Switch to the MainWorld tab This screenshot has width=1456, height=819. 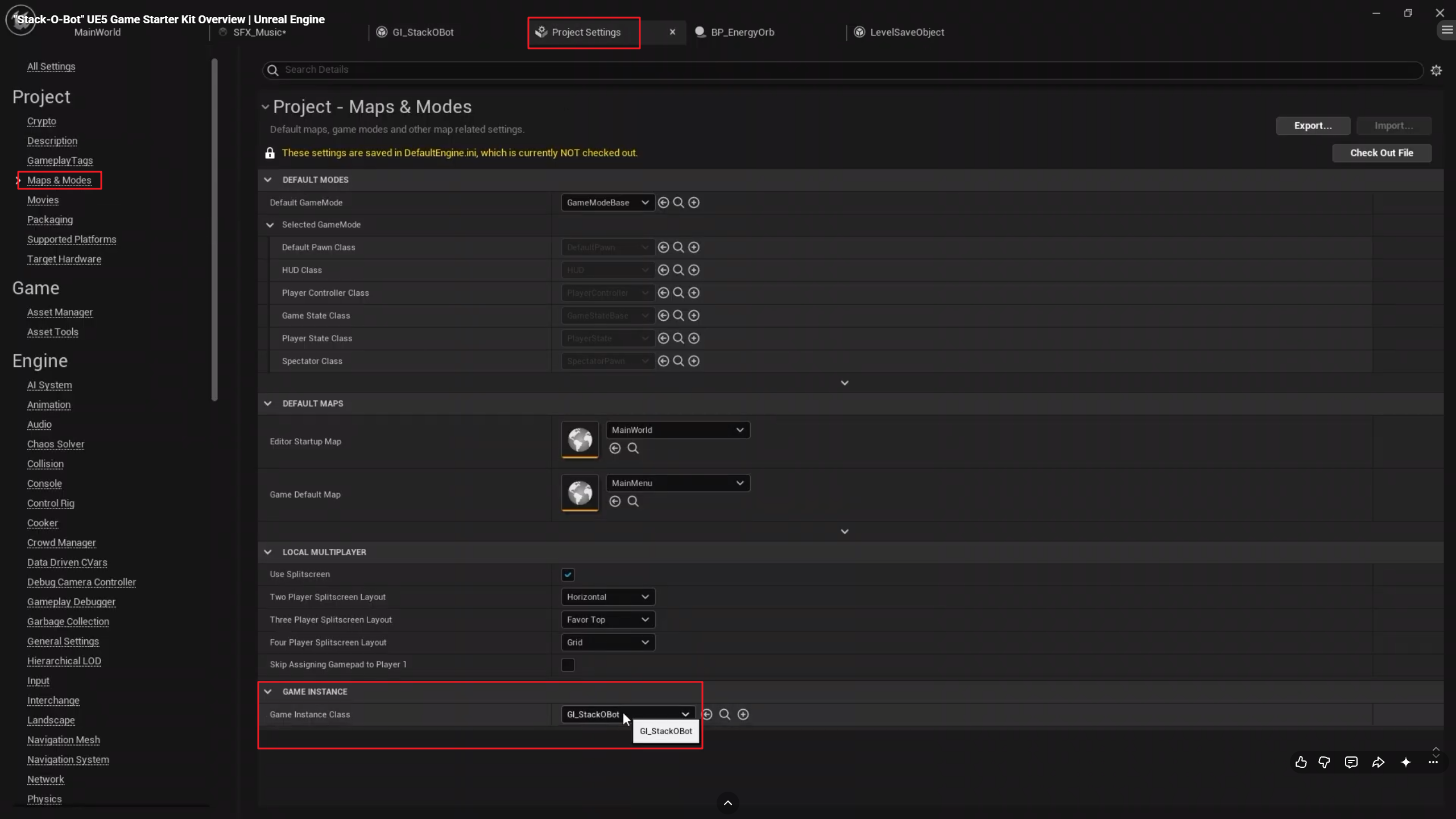click(x=97, y=32)
